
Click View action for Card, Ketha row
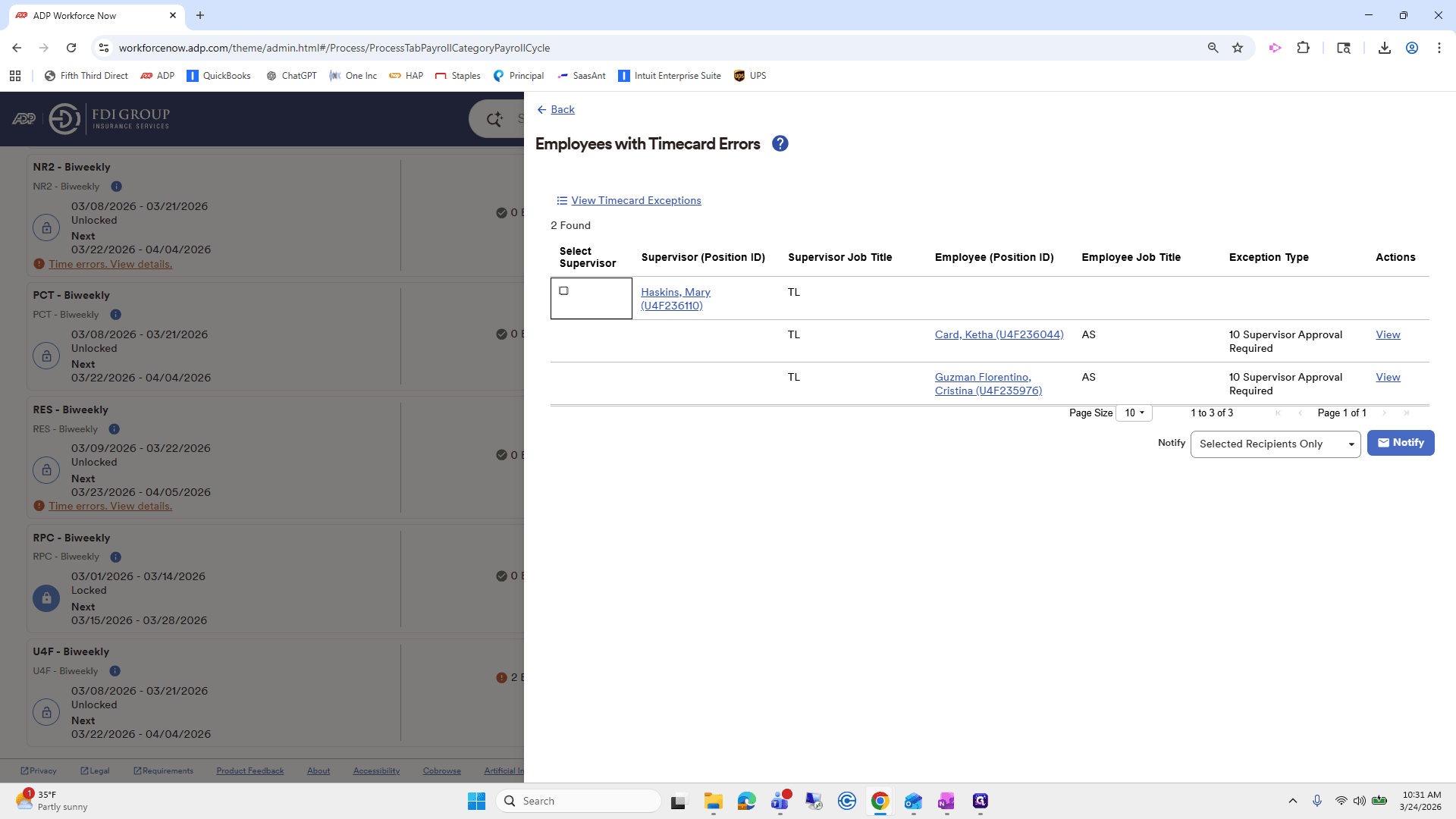(x=1388, y=334)
